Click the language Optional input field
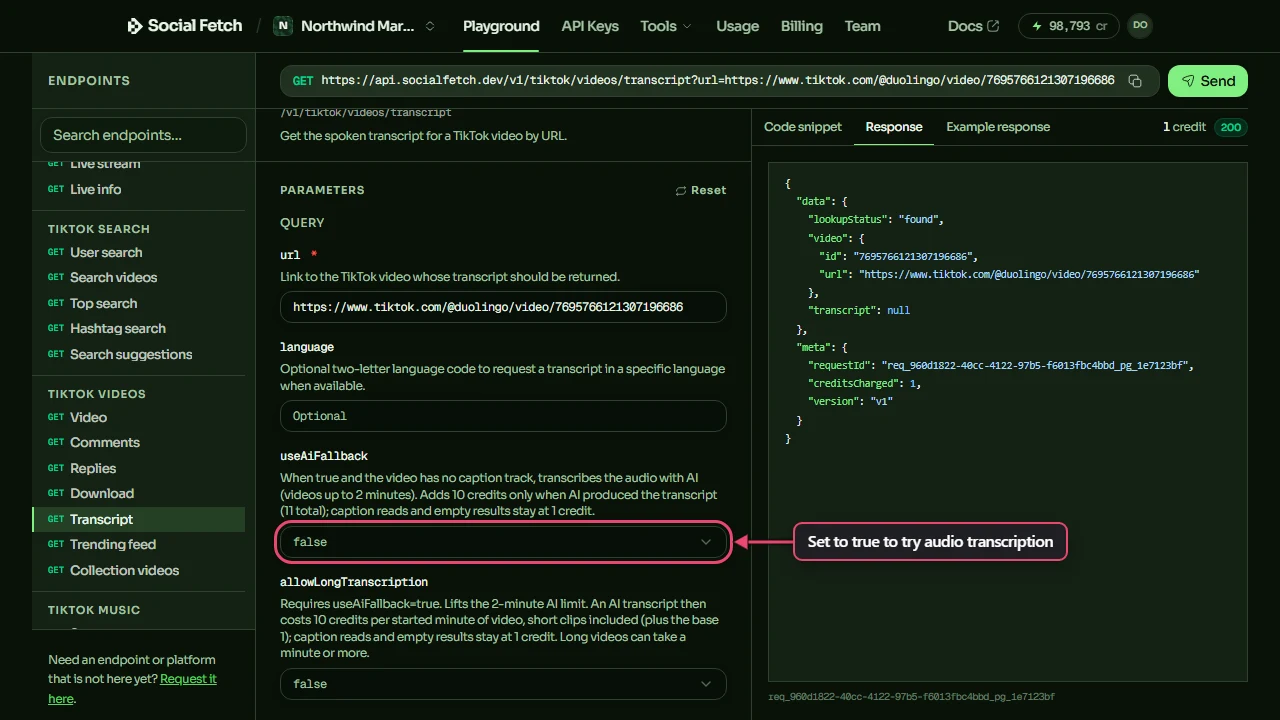The height and width of the screenshot is (720, 1280). 503,416
